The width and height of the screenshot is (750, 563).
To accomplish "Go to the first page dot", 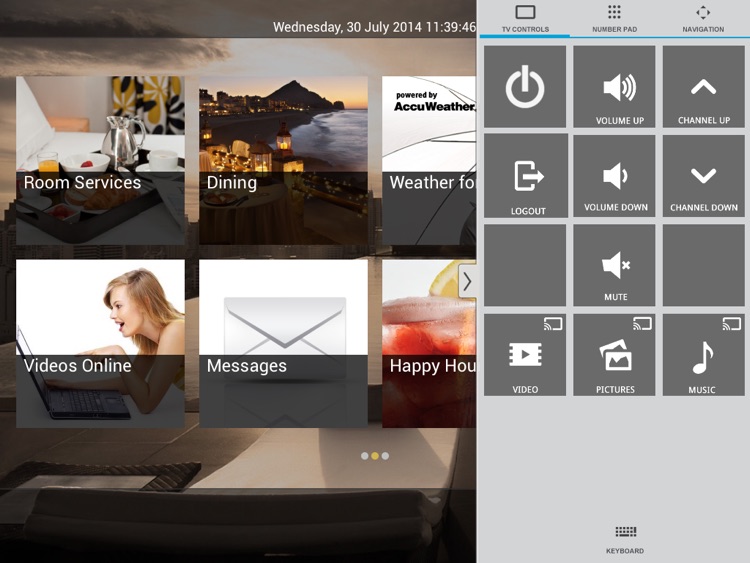I will pos(364,456).
